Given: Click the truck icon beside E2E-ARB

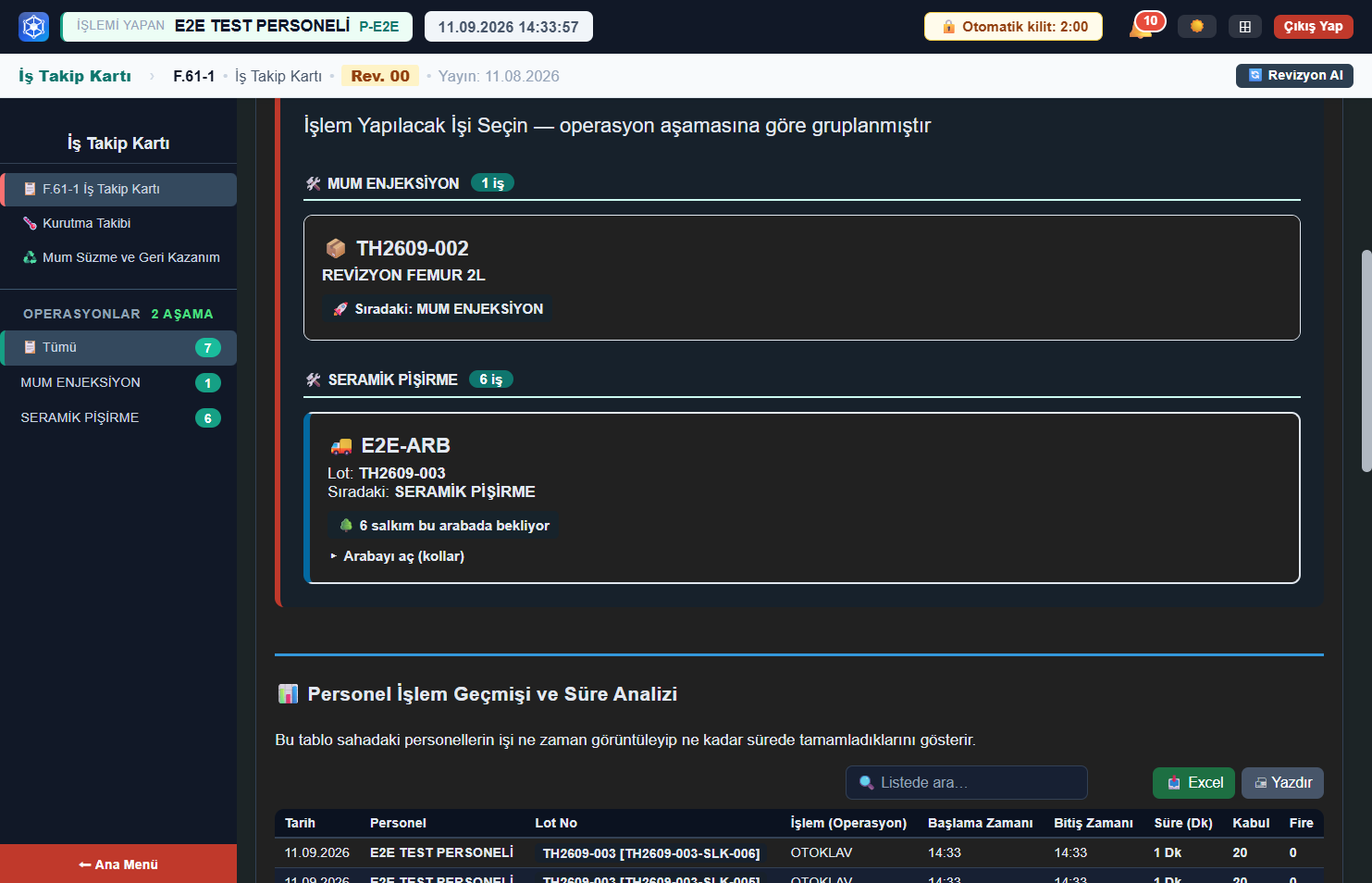Looking at the screenshot, I should 341,446.
